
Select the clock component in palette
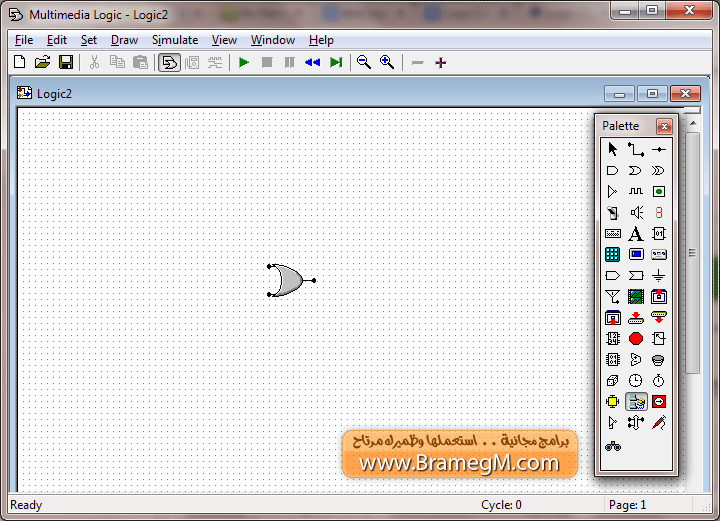636,381
